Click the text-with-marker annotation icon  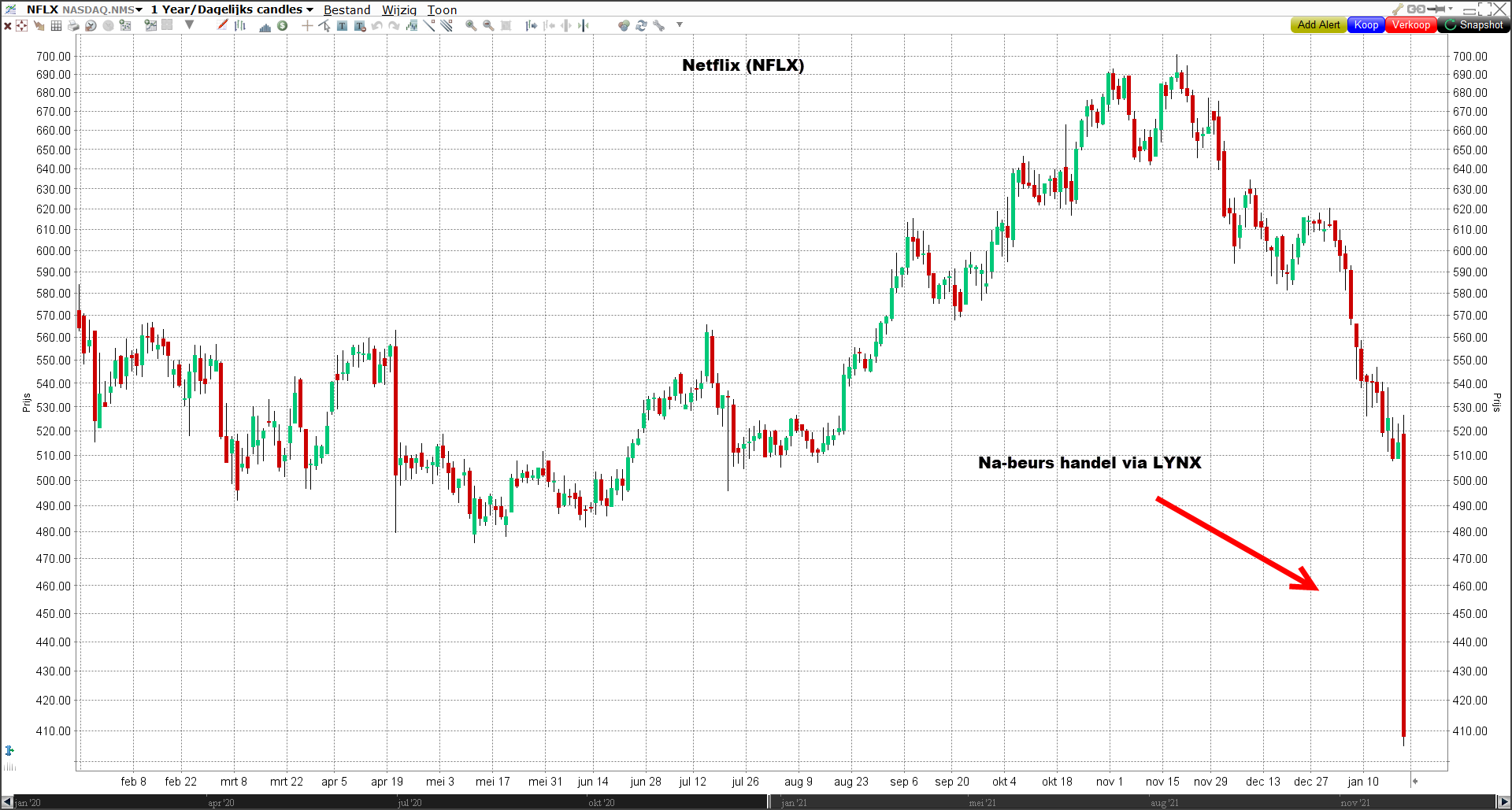point(360,25)
